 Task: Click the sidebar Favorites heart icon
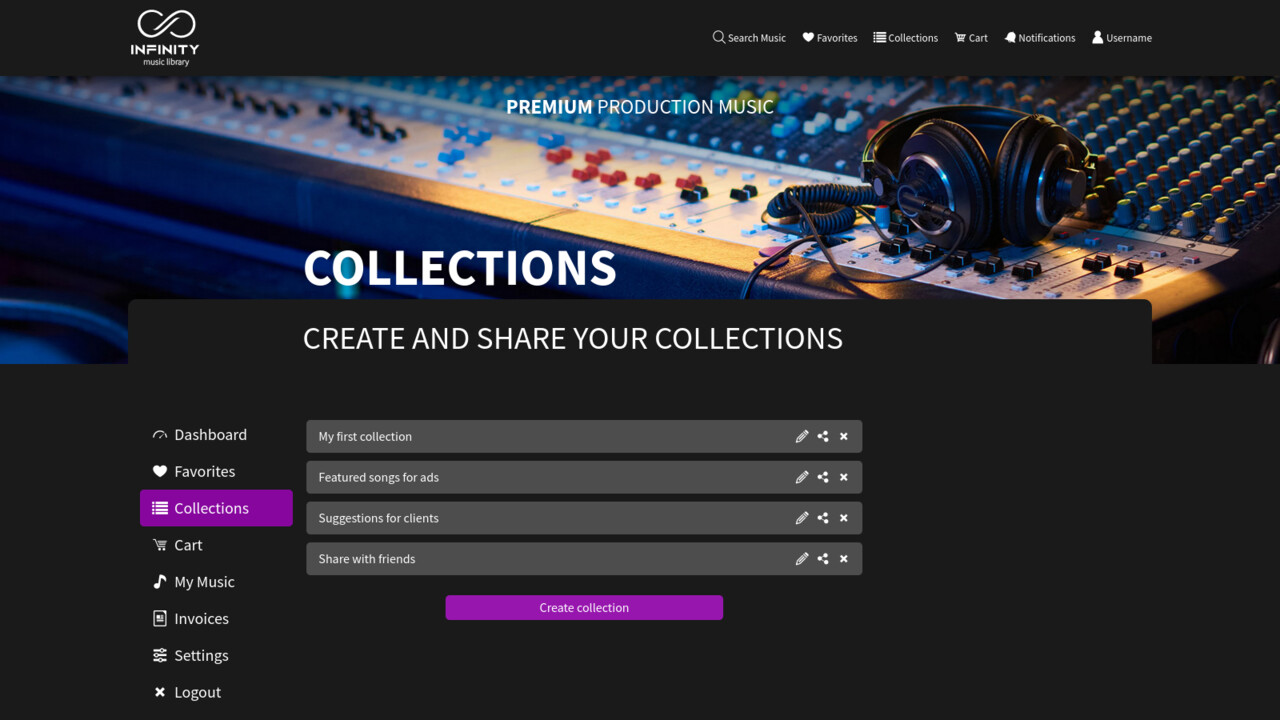[160, 471]
